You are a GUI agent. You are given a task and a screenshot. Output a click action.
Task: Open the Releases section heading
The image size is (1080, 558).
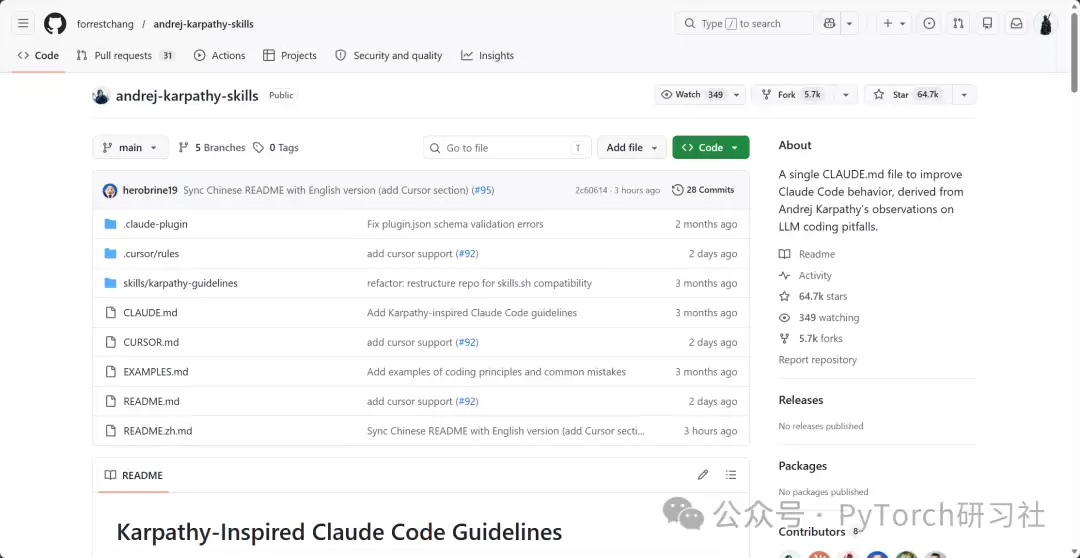point(801,400)
